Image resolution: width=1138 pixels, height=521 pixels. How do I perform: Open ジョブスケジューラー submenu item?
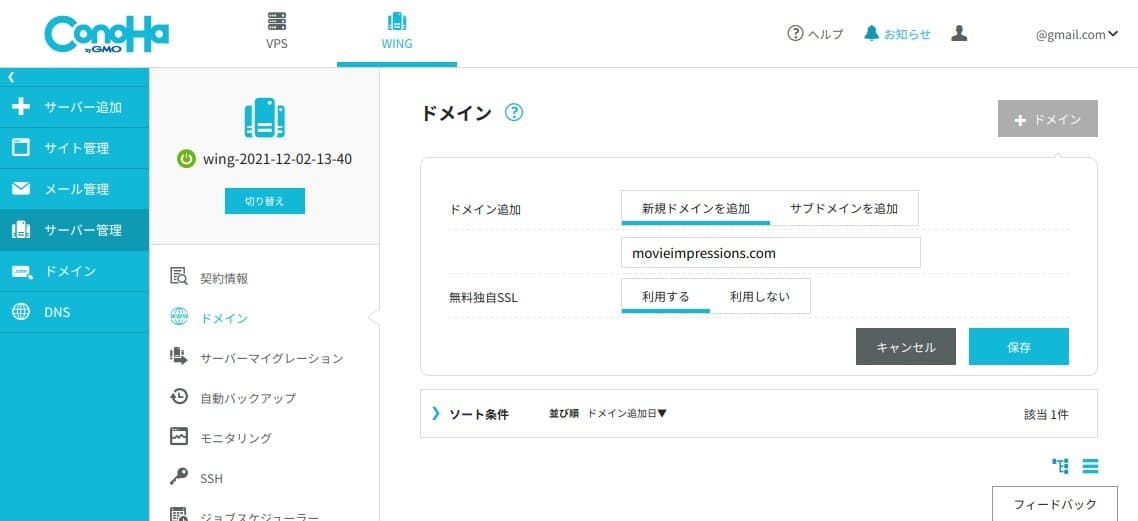click(x=259, y=517)
